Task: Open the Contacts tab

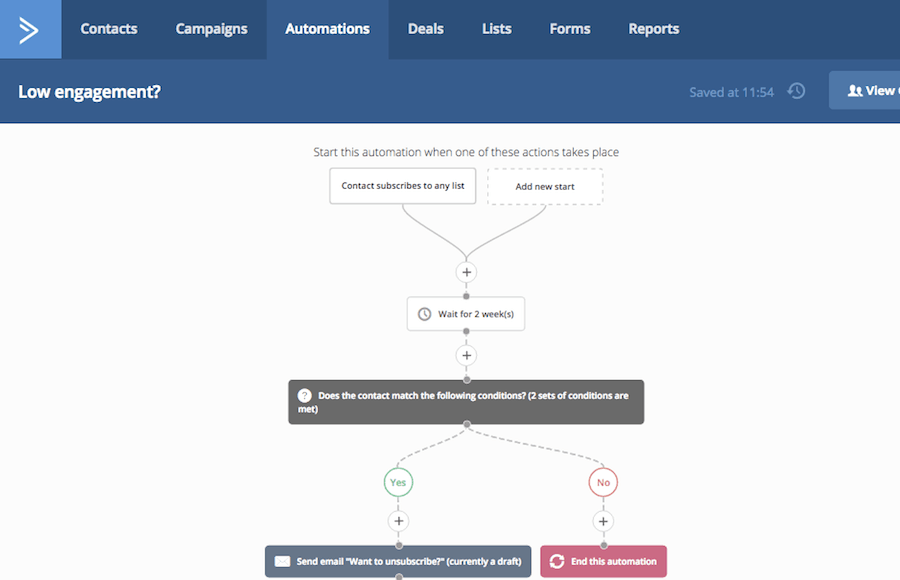Action: (109, 29)
